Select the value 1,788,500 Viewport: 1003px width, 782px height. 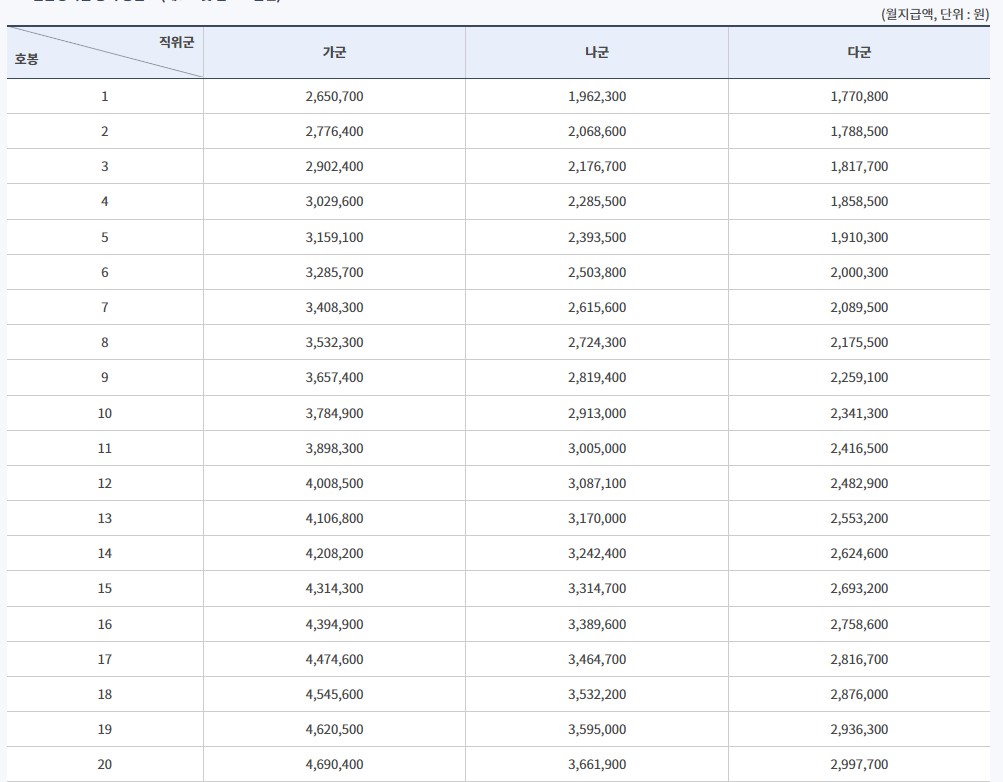click(x=859, y=132)
